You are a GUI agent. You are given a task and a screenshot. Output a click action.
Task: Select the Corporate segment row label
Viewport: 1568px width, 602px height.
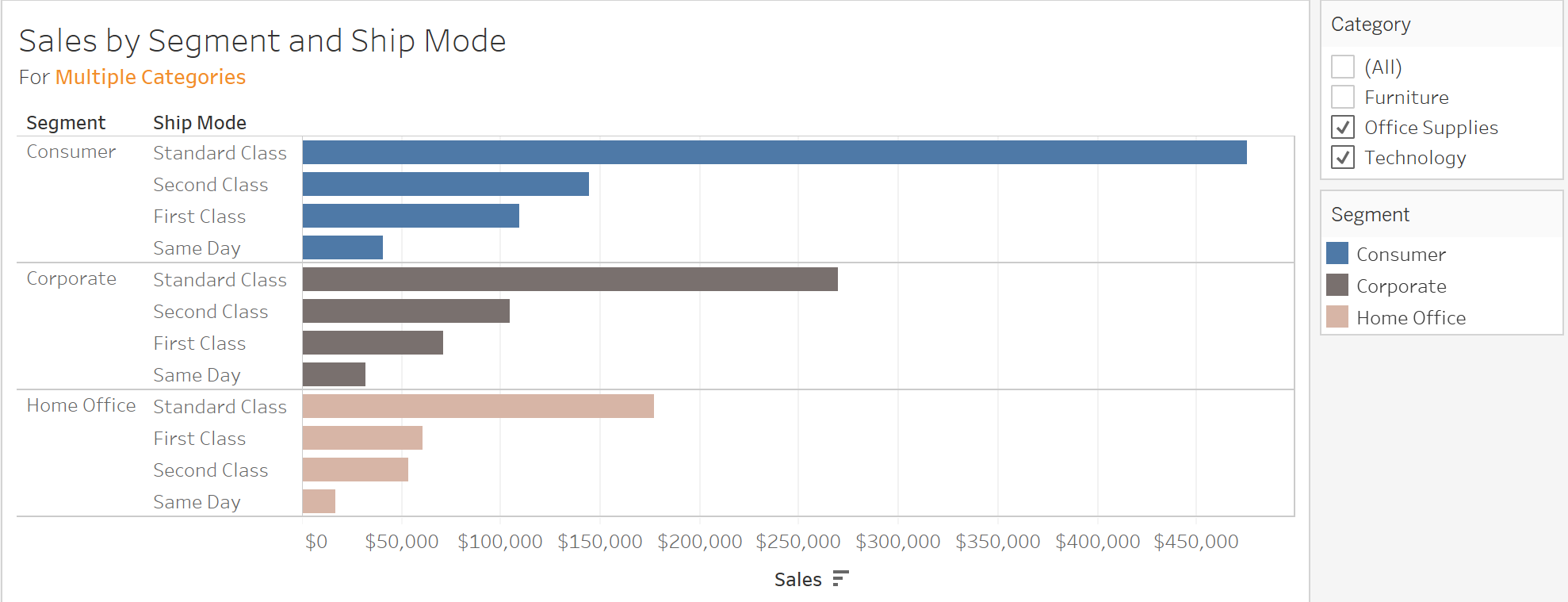pos(71,279)
